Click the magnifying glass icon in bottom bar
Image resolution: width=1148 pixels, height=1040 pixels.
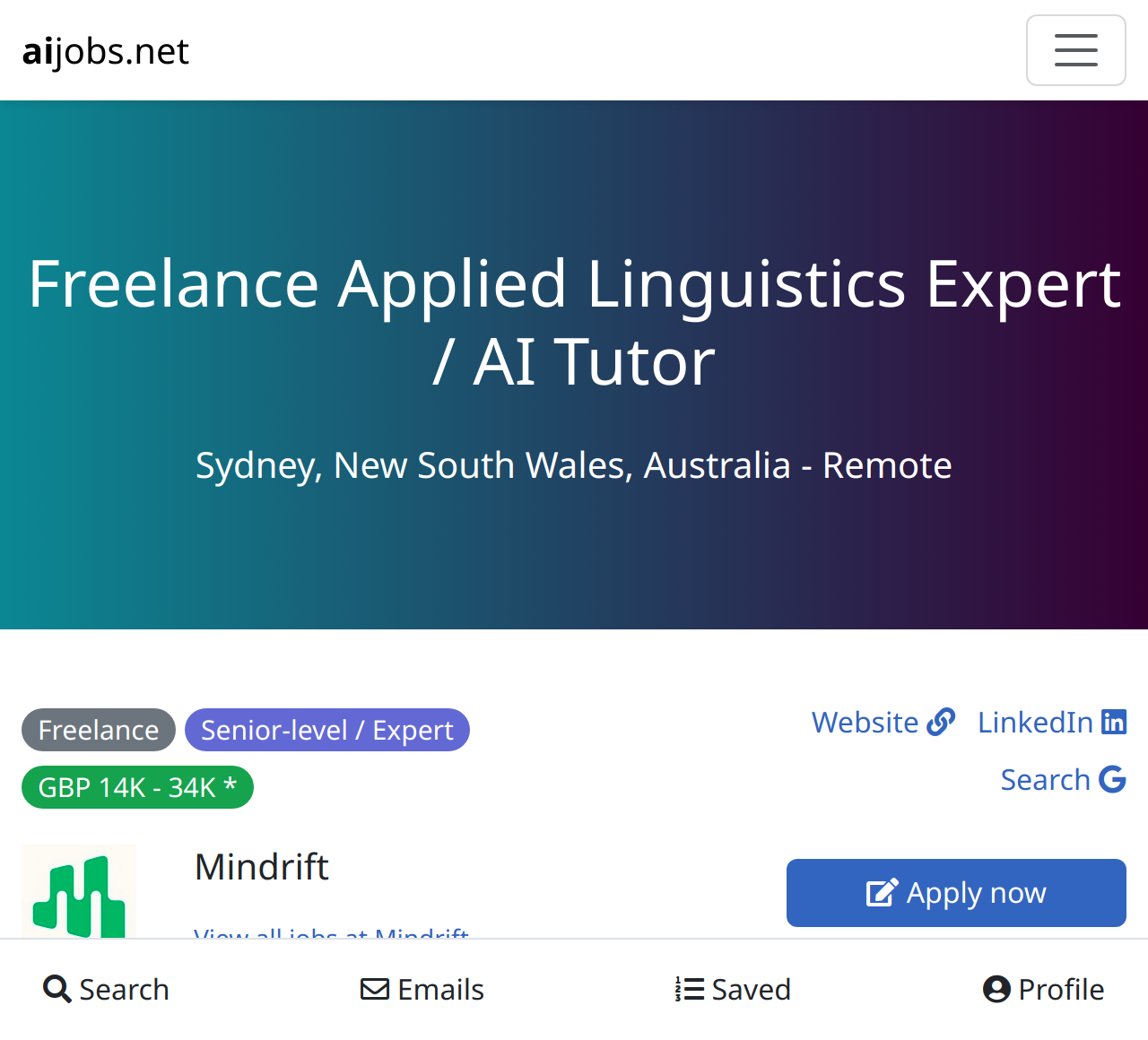click(57, 989)
